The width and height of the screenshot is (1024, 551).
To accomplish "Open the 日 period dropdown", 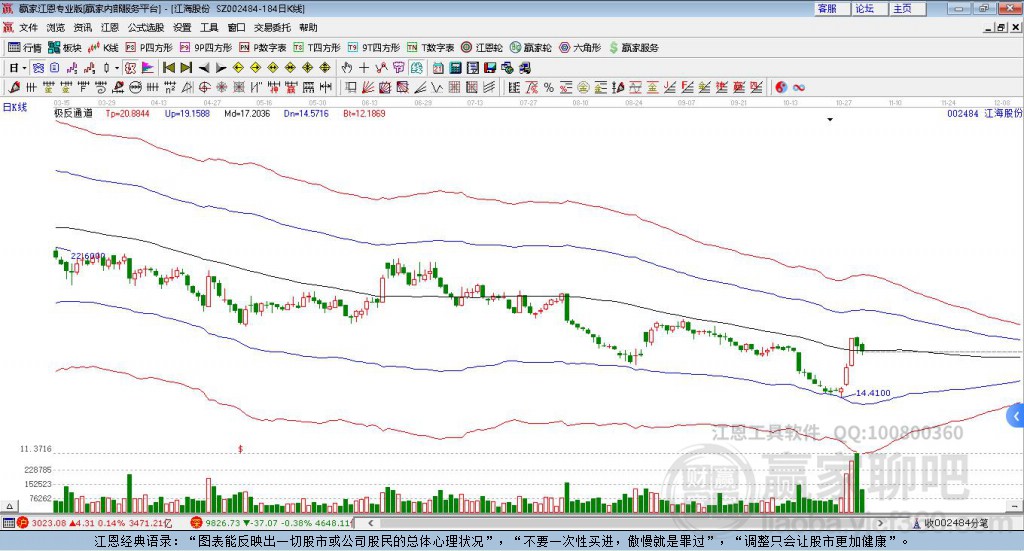I will (x=18, y=67).
